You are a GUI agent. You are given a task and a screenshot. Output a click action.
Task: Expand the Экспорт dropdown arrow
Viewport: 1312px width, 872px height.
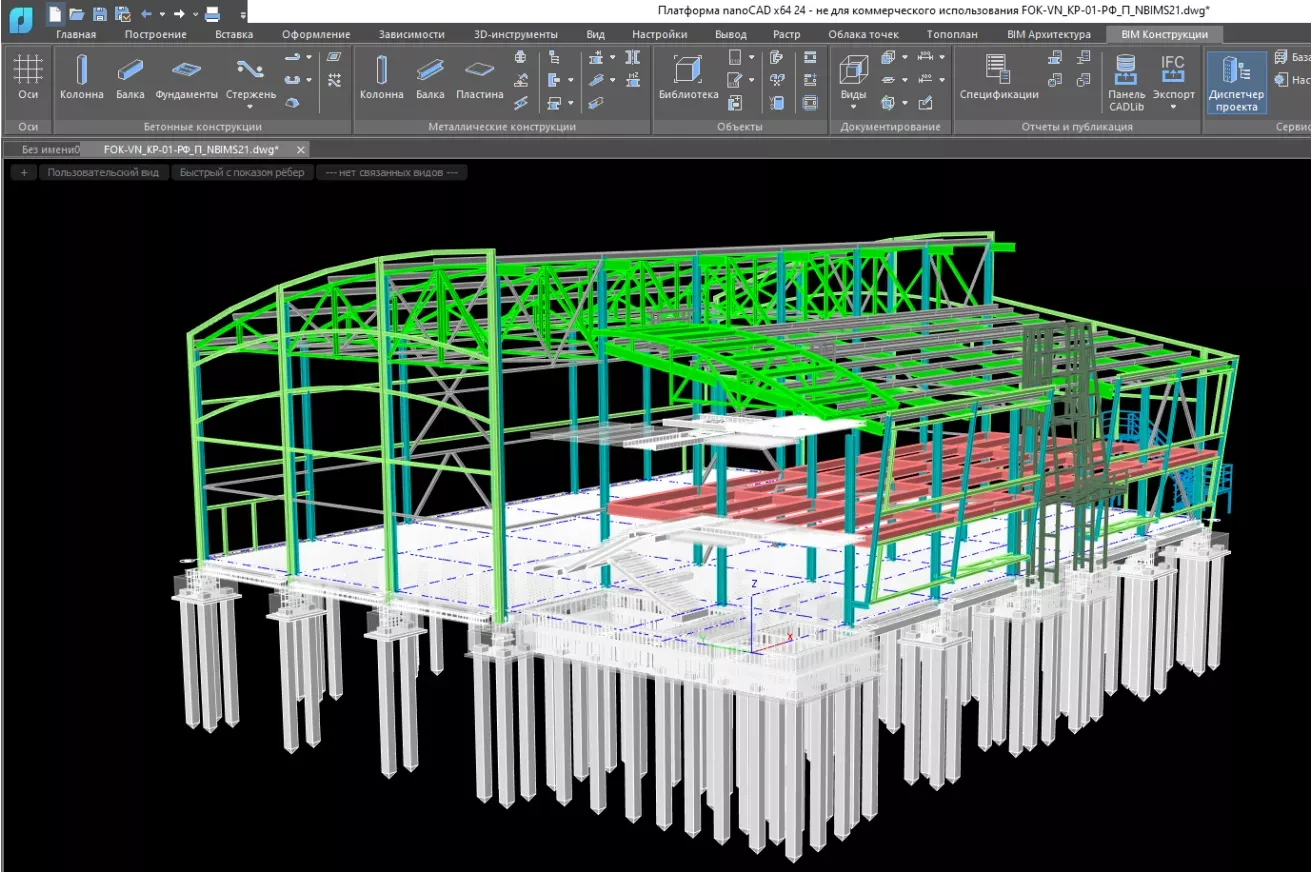point(1173,106)
